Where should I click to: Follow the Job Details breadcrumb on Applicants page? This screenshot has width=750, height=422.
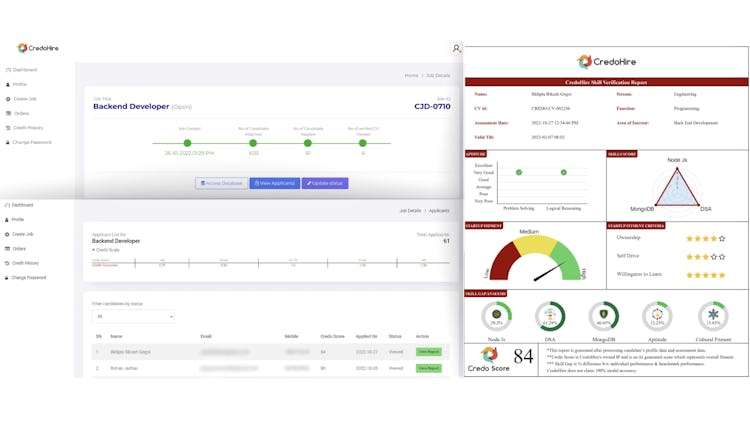click(410, 211)
